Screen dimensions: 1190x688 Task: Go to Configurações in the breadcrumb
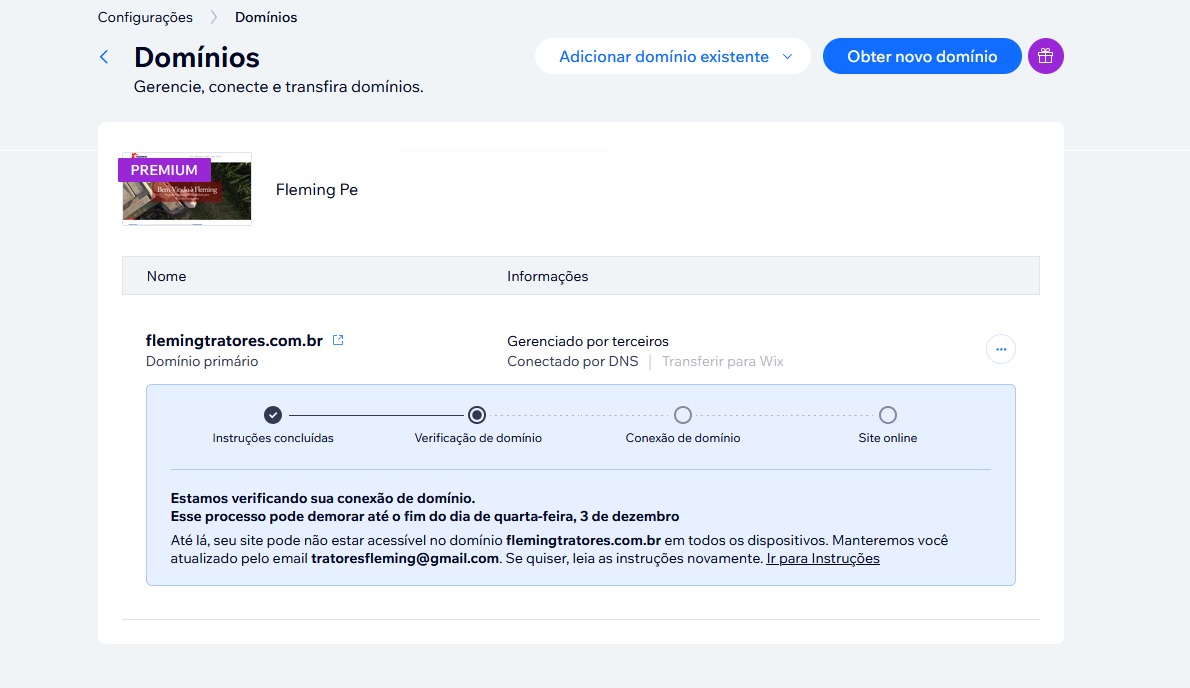[x=145, y=17]
